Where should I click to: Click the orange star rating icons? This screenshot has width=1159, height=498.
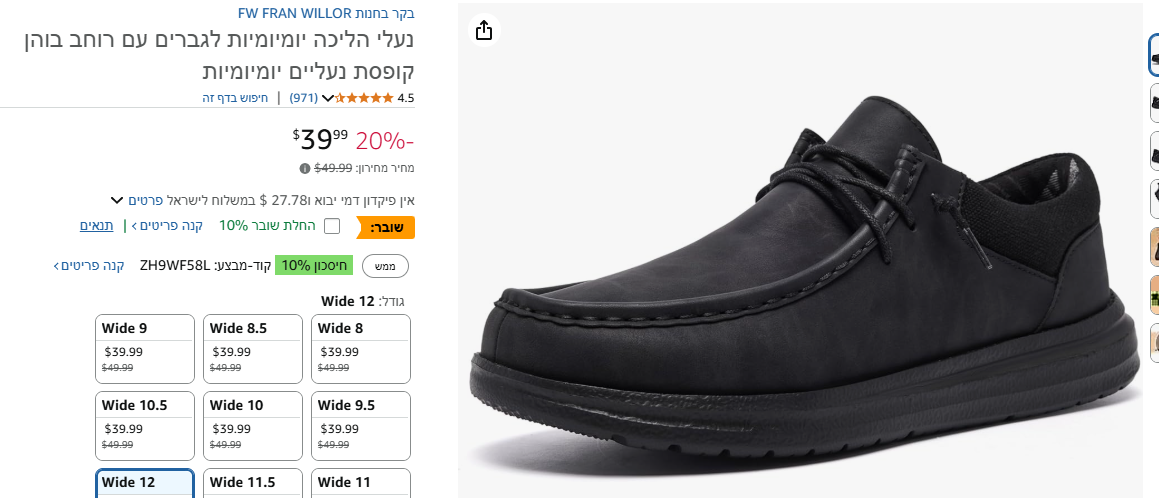coord(365,98)
